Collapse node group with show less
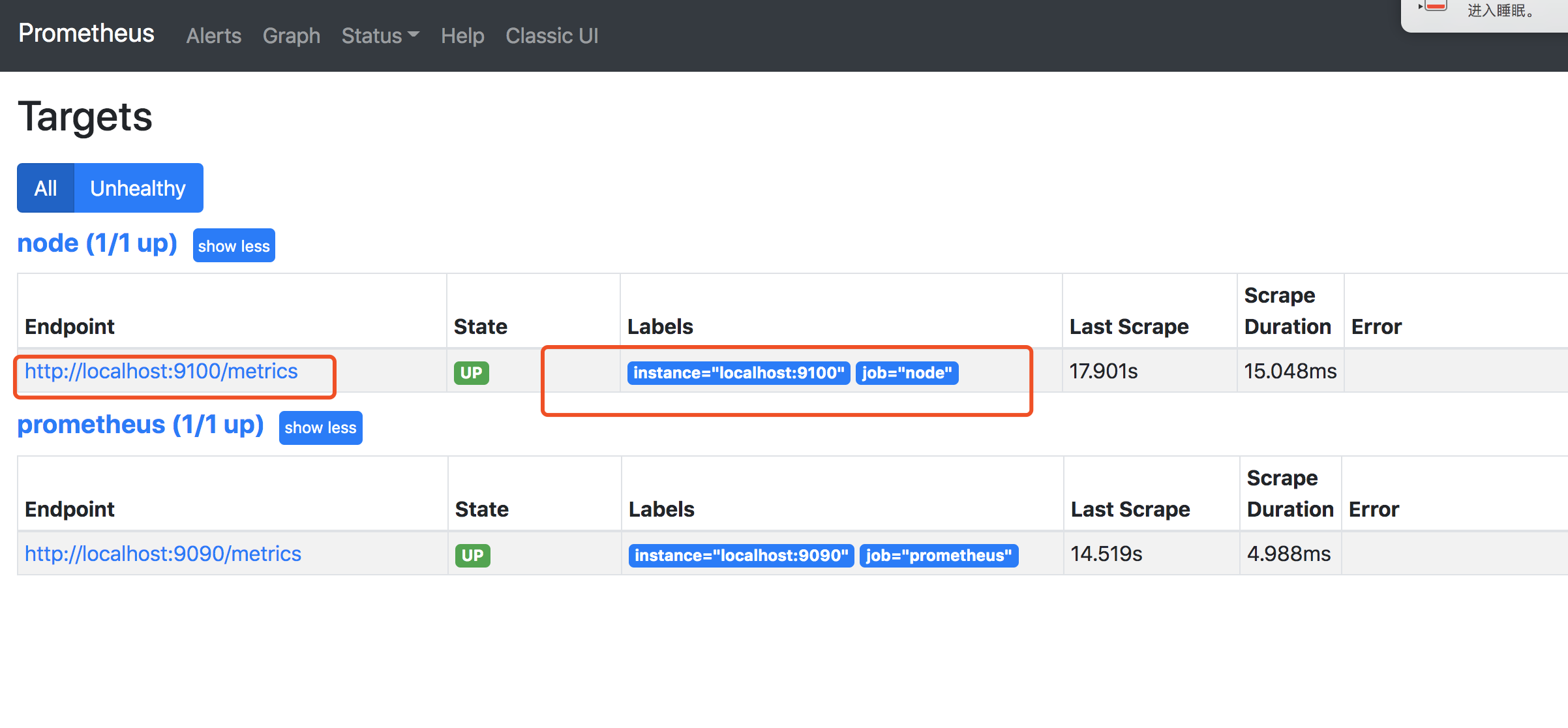 point(234,245)
